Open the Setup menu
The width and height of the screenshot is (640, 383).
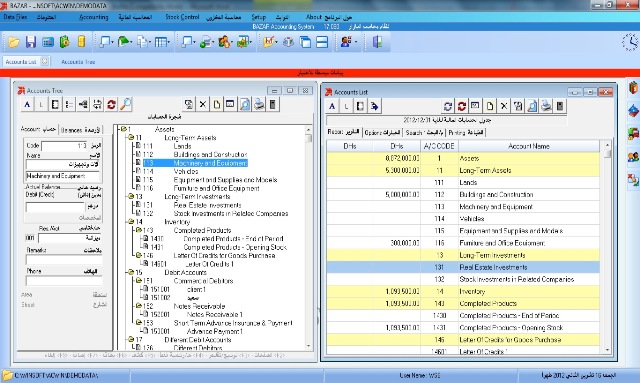coord(258,17)
